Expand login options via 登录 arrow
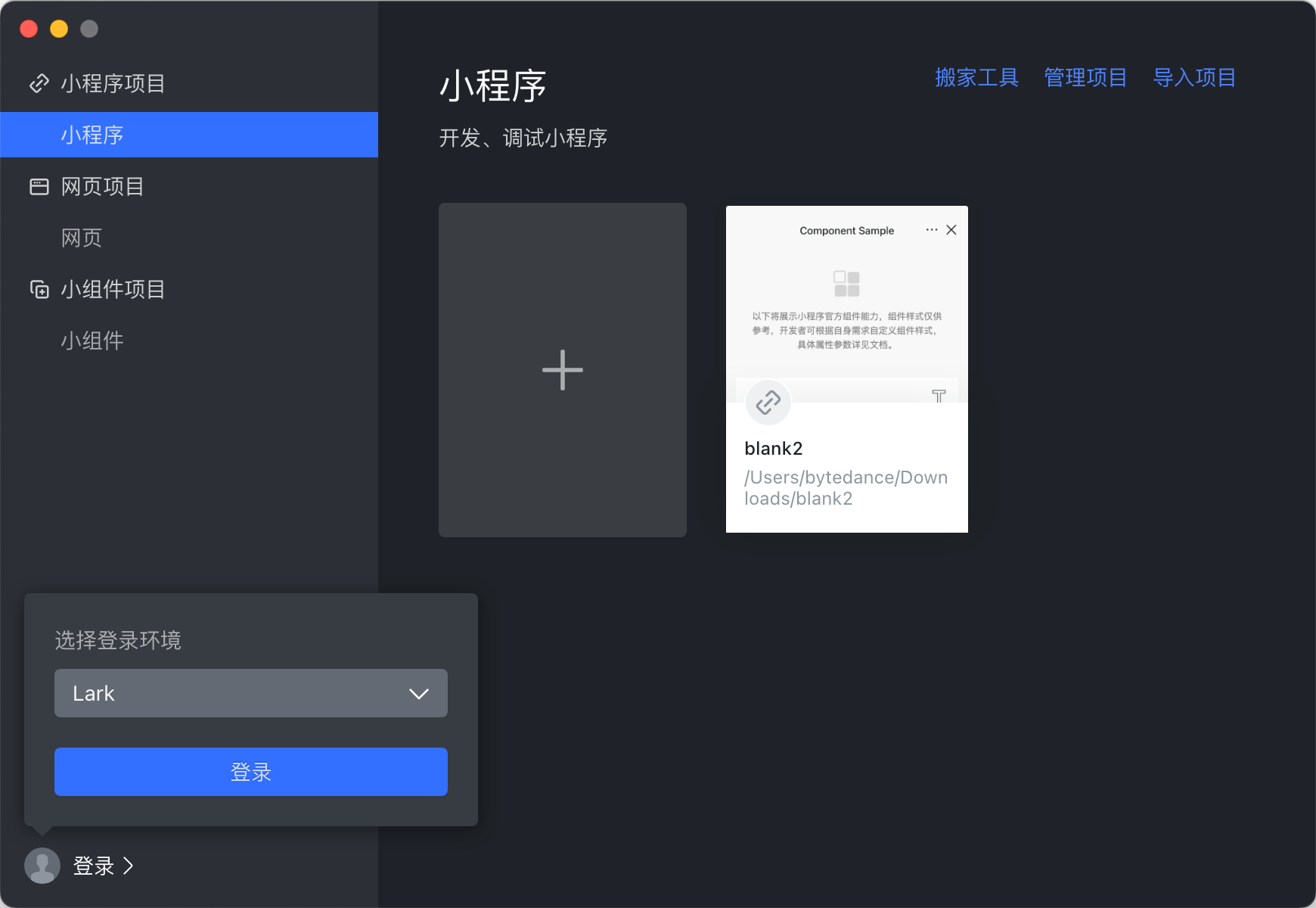This screenshot has height=908, width=1316. click(128, 866)
